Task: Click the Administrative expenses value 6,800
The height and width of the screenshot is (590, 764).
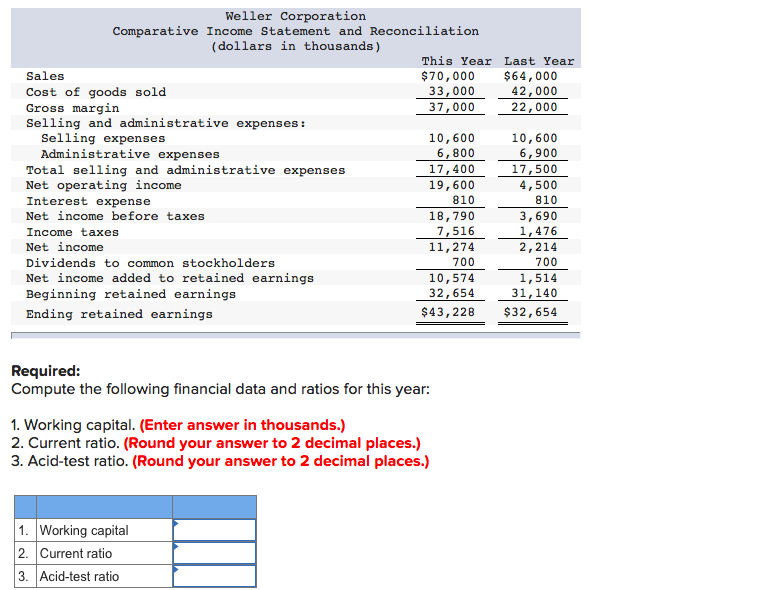Action: [x=456, y=153]
